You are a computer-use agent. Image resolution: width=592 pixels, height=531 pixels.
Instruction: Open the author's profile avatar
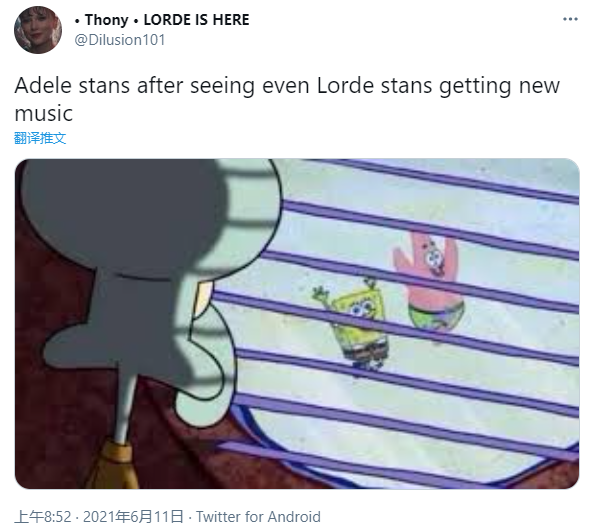(38, 30)
